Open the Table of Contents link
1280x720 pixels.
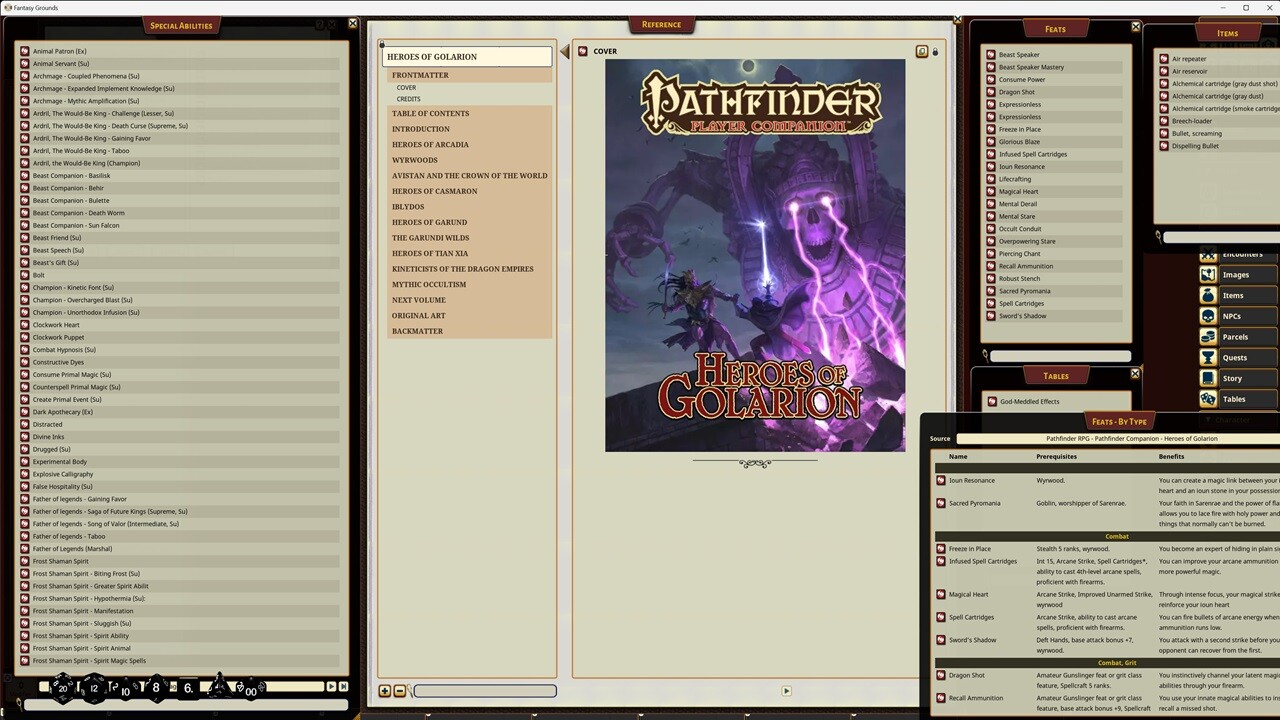430,113
